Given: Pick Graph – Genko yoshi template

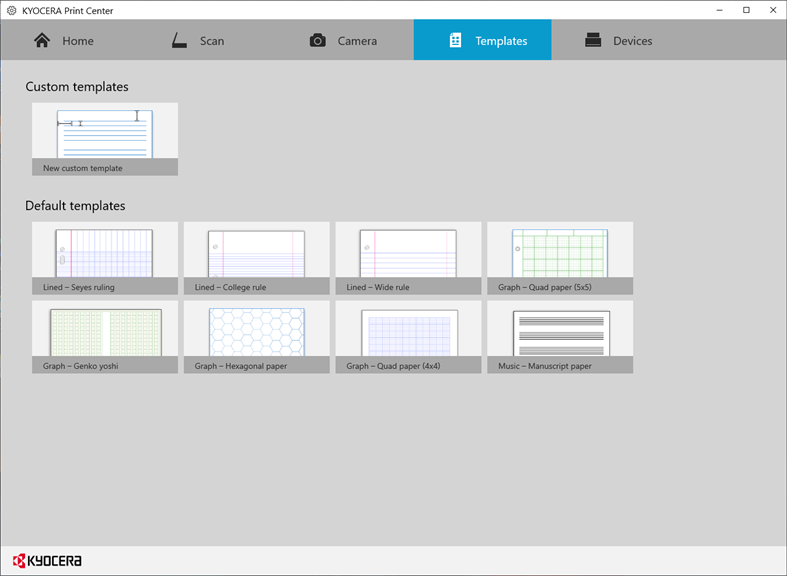Looking at the screenshot, I should tap(105, 337).
